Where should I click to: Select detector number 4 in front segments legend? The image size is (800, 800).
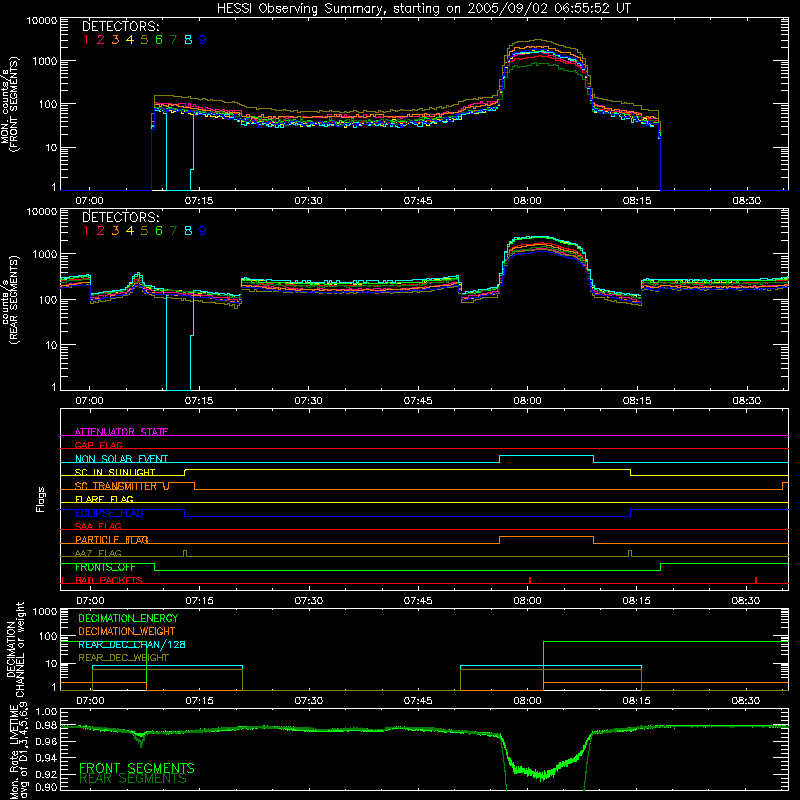[130, 39]
